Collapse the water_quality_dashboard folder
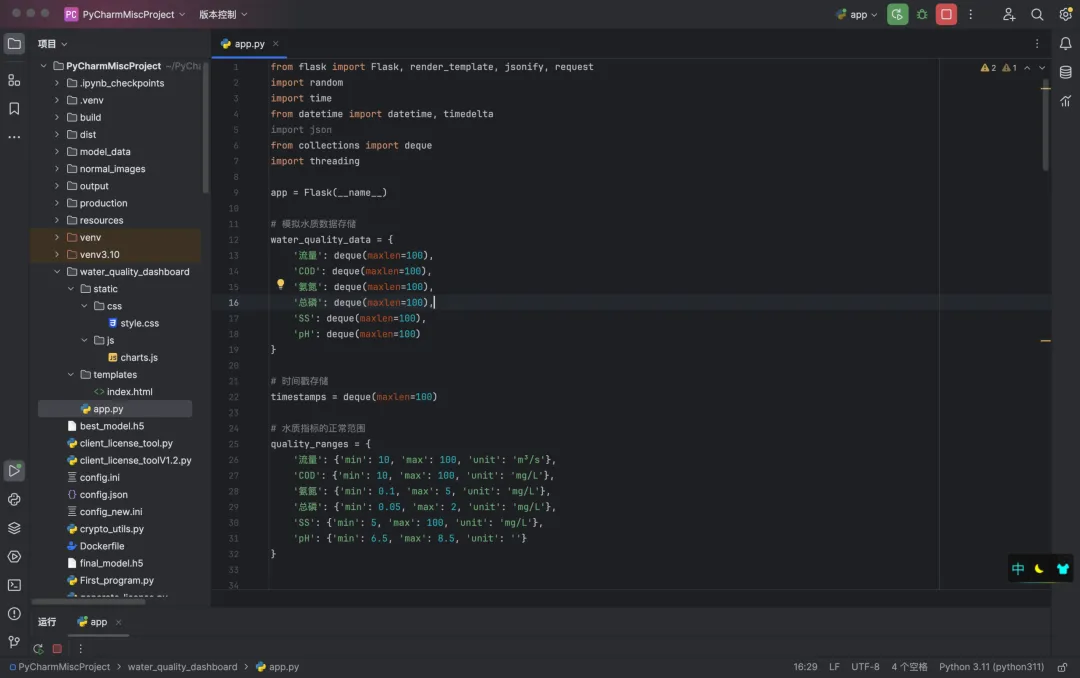This screenshot has height=678, width=1080. point(57,272)
